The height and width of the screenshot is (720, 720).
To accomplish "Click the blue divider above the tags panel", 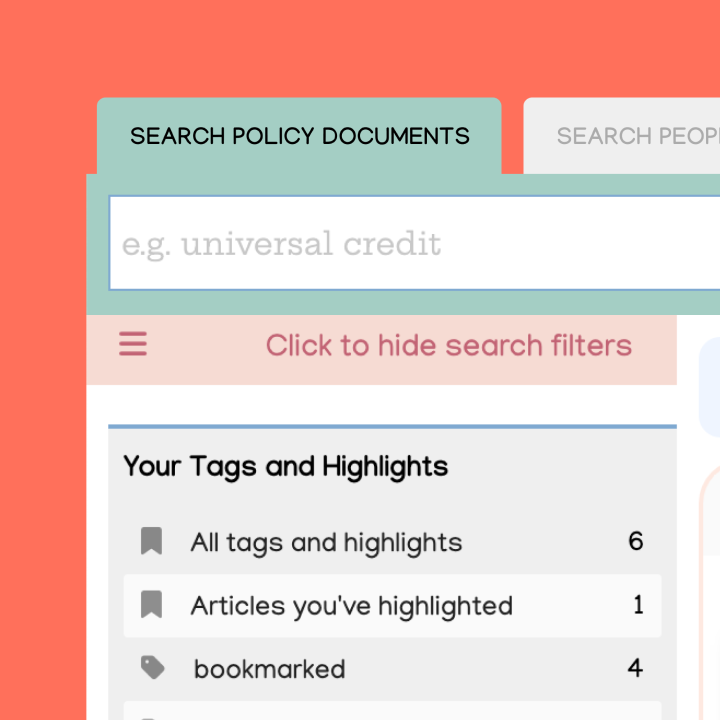I will (393, 427).
